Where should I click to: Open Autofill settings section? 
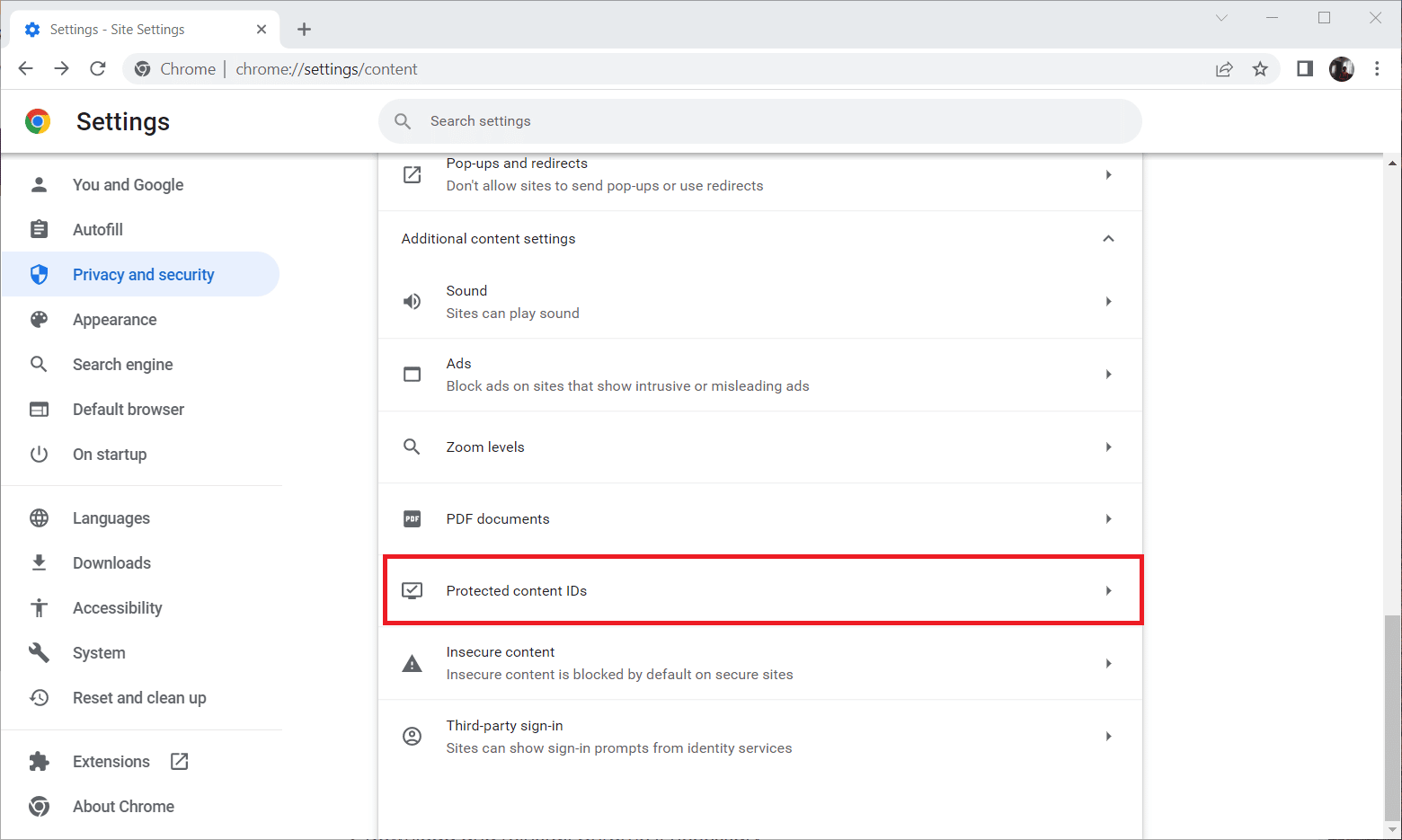140,229
